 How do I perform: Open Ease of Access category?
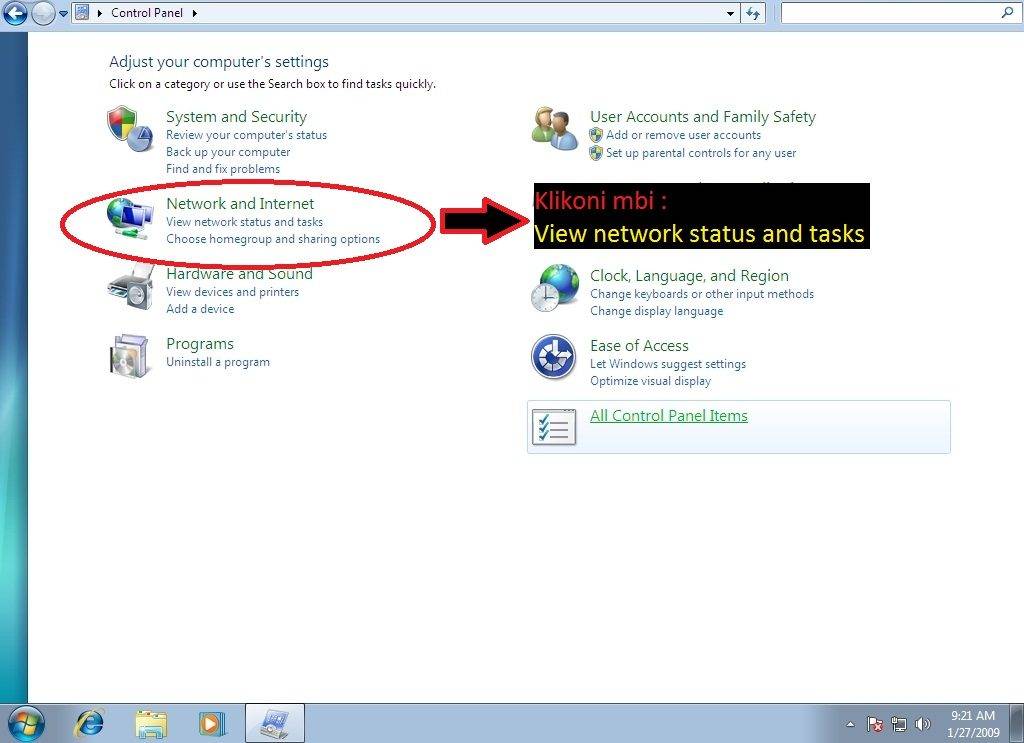[639, 345]
